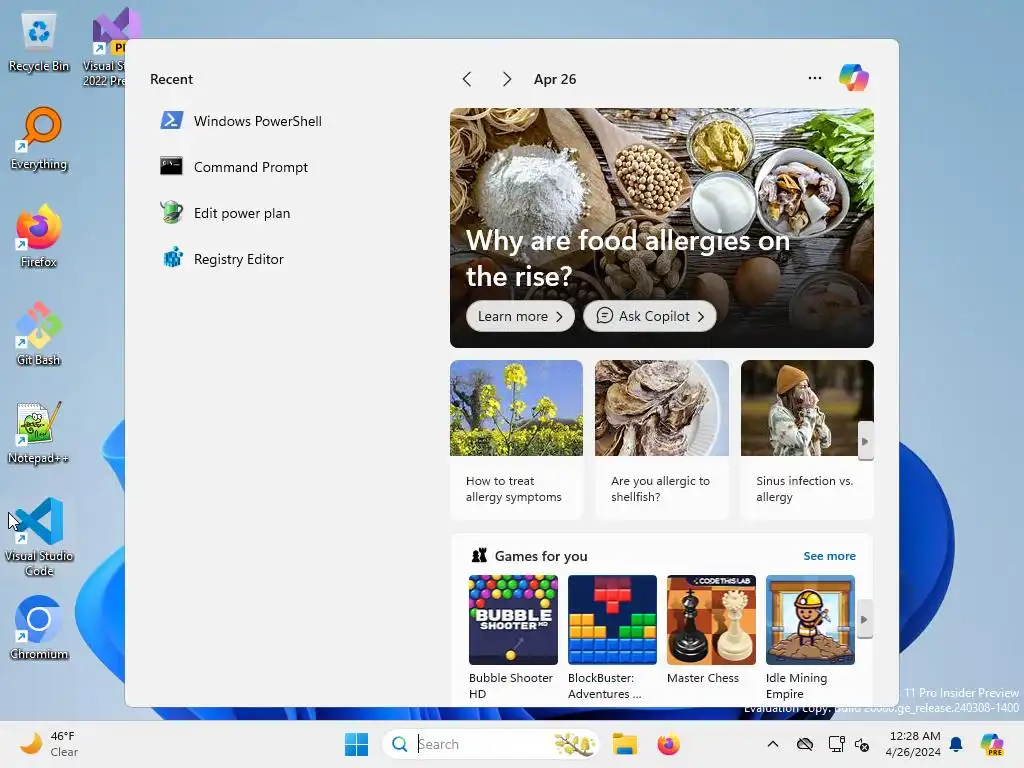The width and height of the screenshot is (1024, 768).
Task: Open Master Chess game tile
Action: tap(711, 630)
